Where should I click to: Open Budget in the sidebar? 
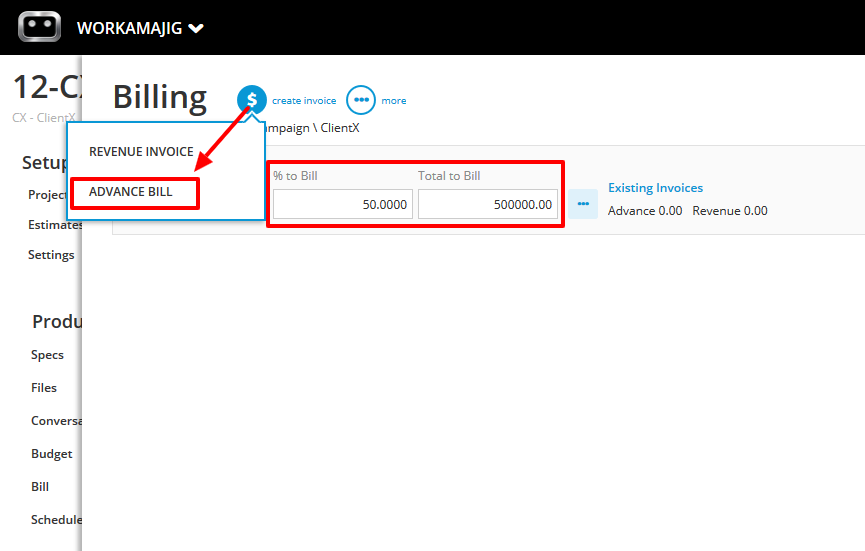pyautogui.click(x=51, y=454)
